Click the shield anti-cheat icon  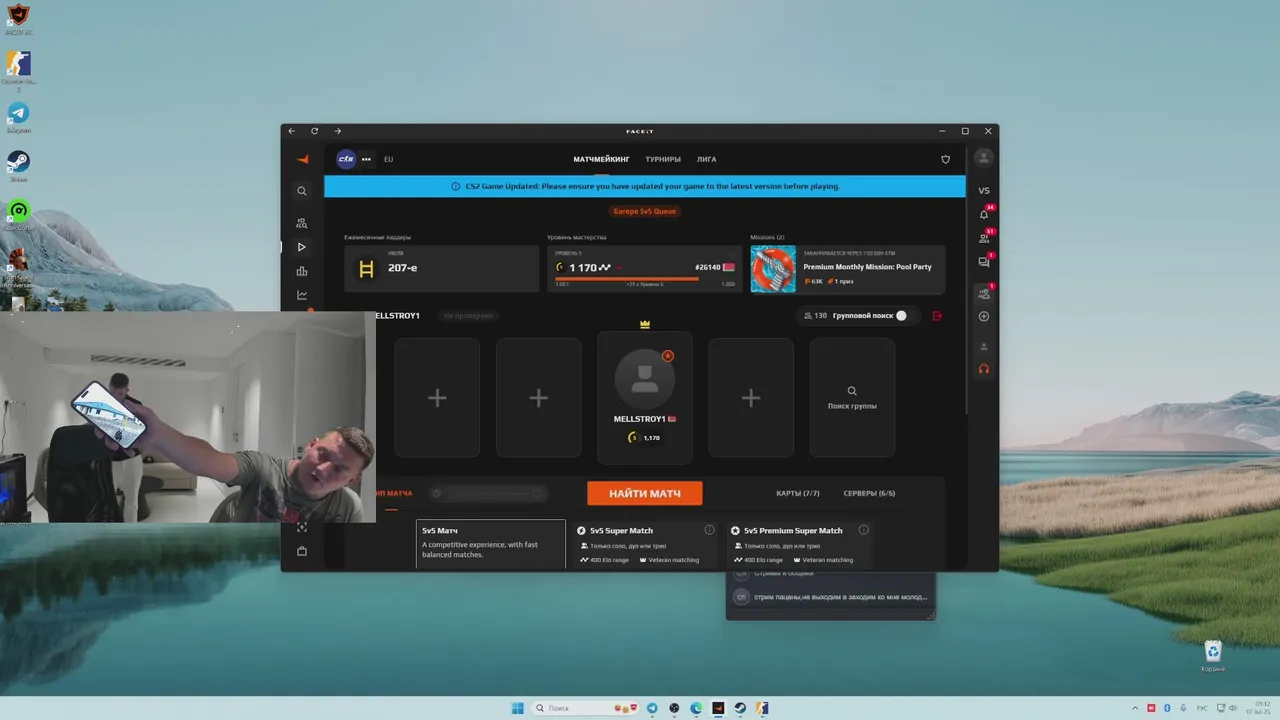946,159
